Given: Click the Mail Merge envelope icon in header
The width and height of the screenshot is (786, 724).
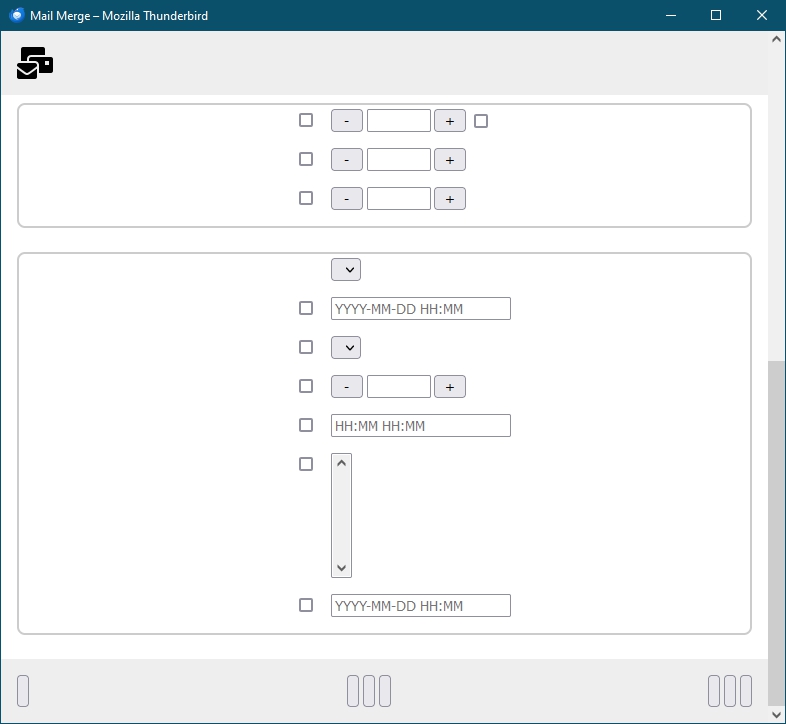Looking at the screenshot, I should coord(35,63).
